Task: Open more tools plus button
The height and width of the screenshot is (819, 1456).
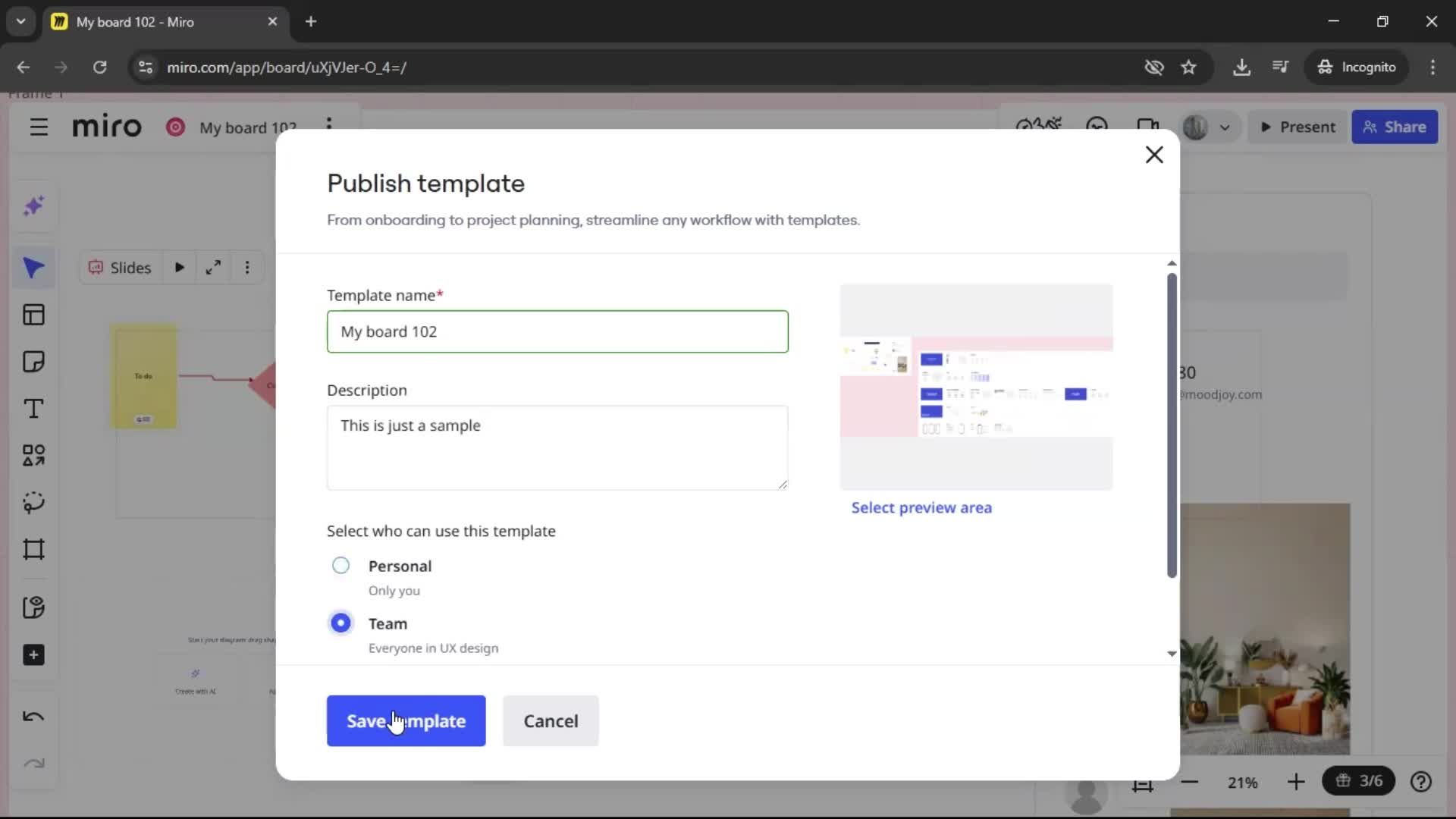Action: click(34, 655)
